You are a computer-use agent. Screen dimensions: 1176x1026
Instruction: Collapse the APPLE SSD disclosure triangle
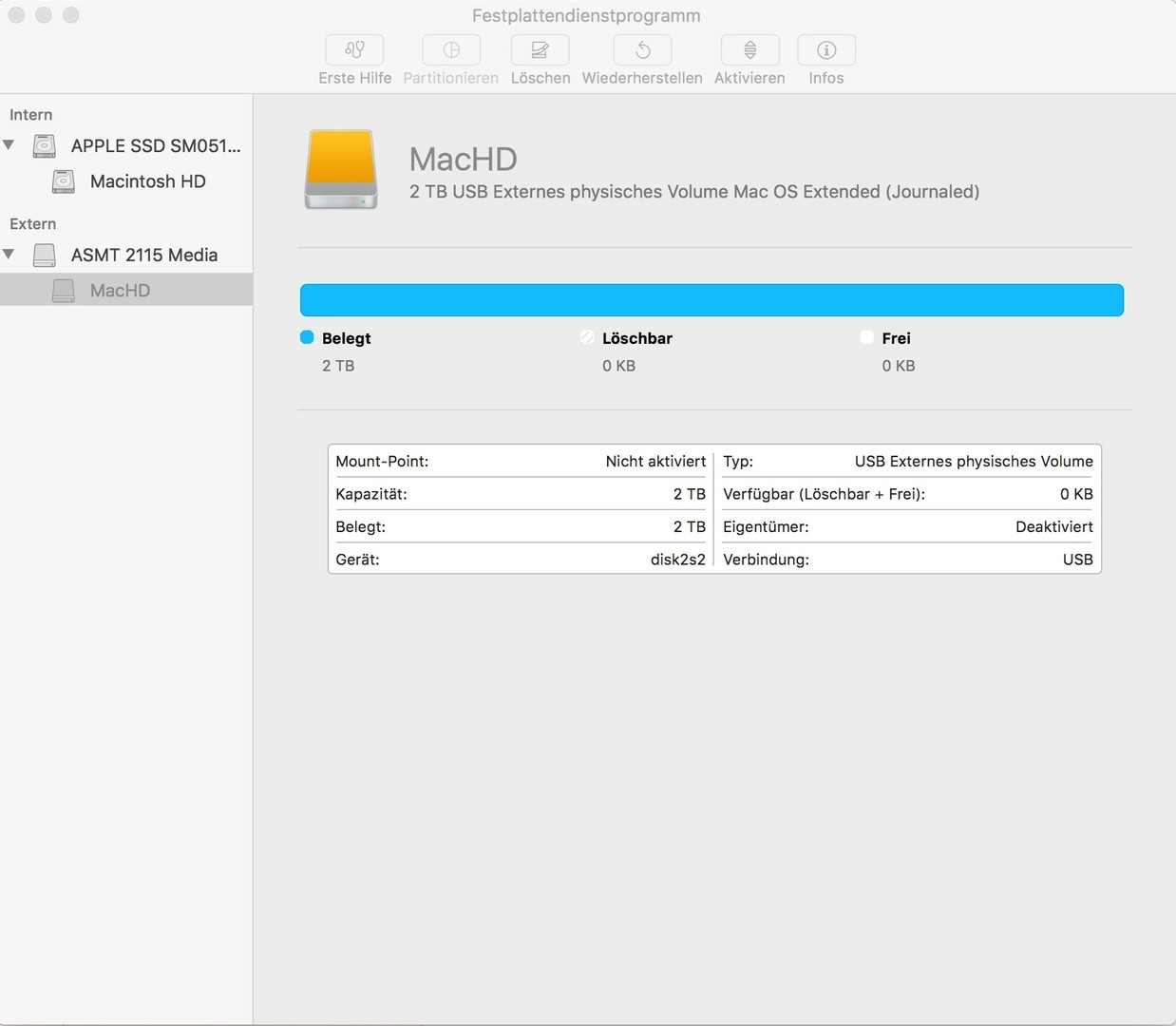pos(9,145)
